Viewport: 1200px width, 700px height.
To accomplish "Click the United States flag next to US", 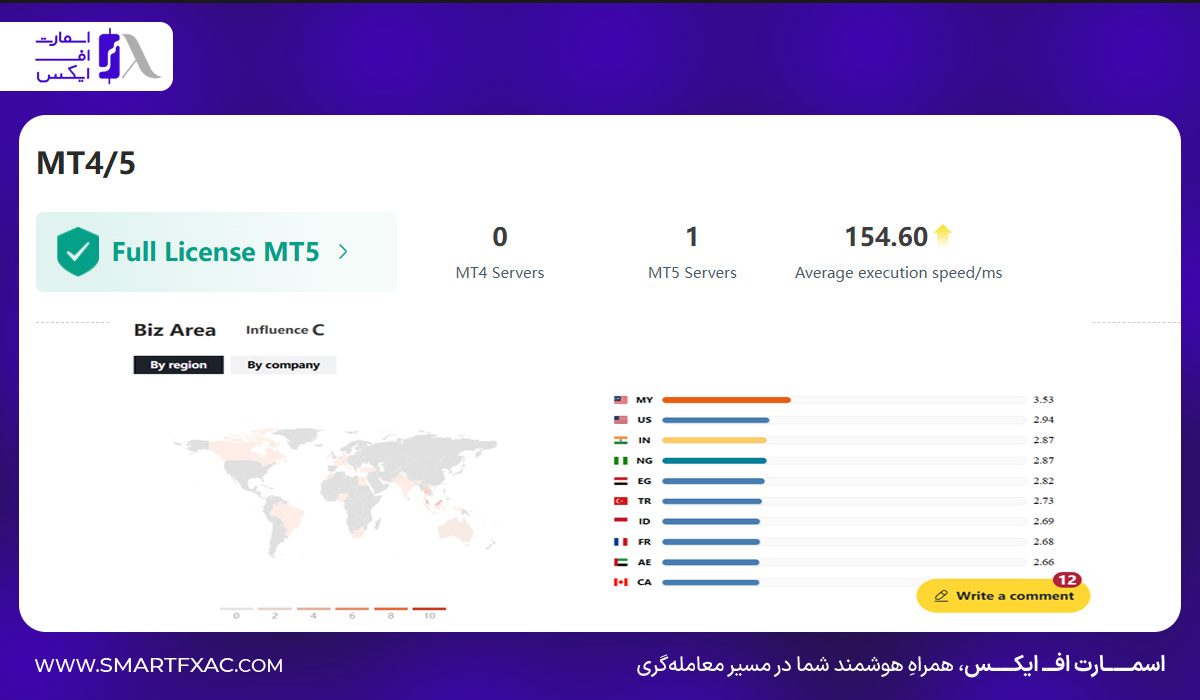I will pos(621,420).
